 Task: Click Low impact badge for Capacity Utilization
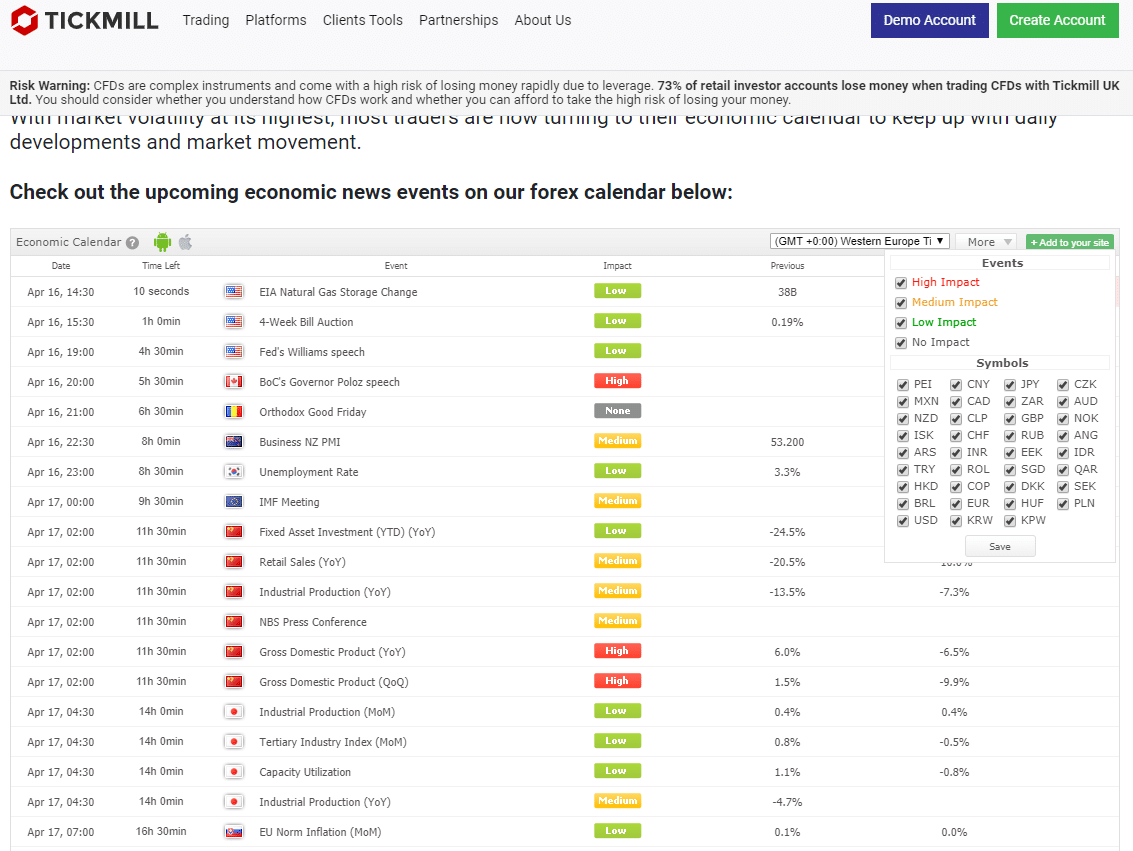pos(617,771)
